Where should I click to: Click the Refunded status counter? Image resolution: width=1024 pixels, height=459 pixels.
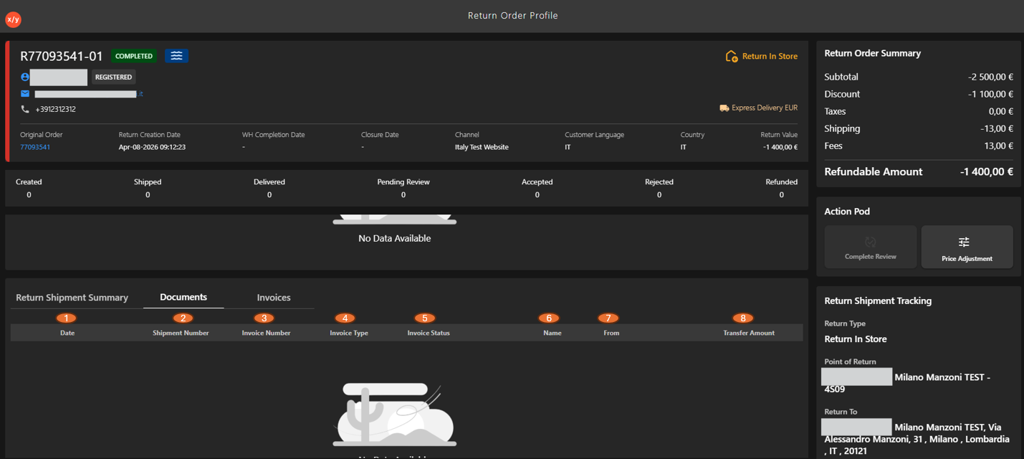click(x=781, y=188)
